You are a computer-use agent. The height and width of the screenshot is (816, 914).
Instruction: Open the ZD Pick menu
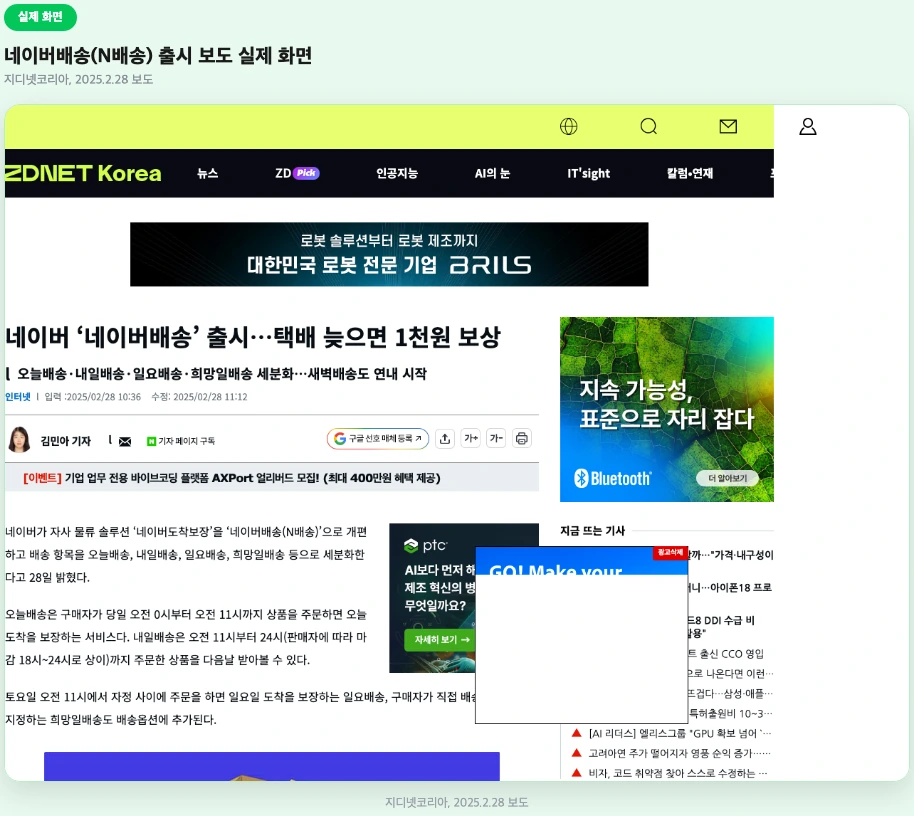(297, 173)
